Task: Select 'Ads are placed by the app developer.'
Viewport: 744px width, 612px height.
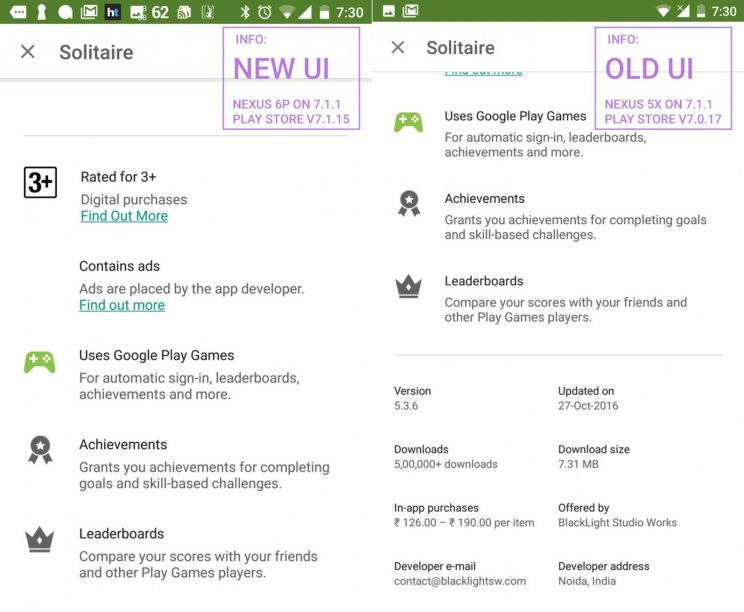Action: 192,289
